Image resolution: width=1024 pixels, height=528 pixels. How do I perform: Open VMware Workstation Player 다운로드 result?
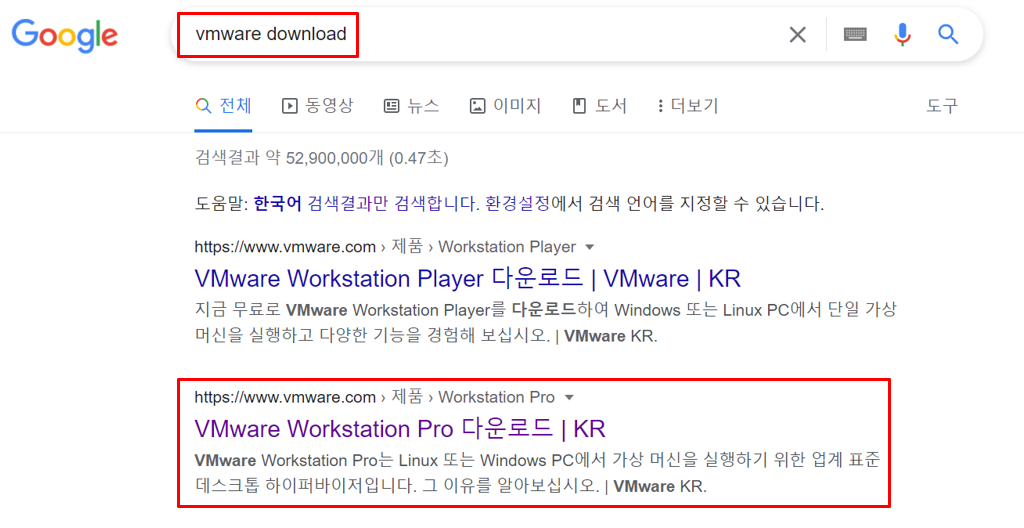468,278
